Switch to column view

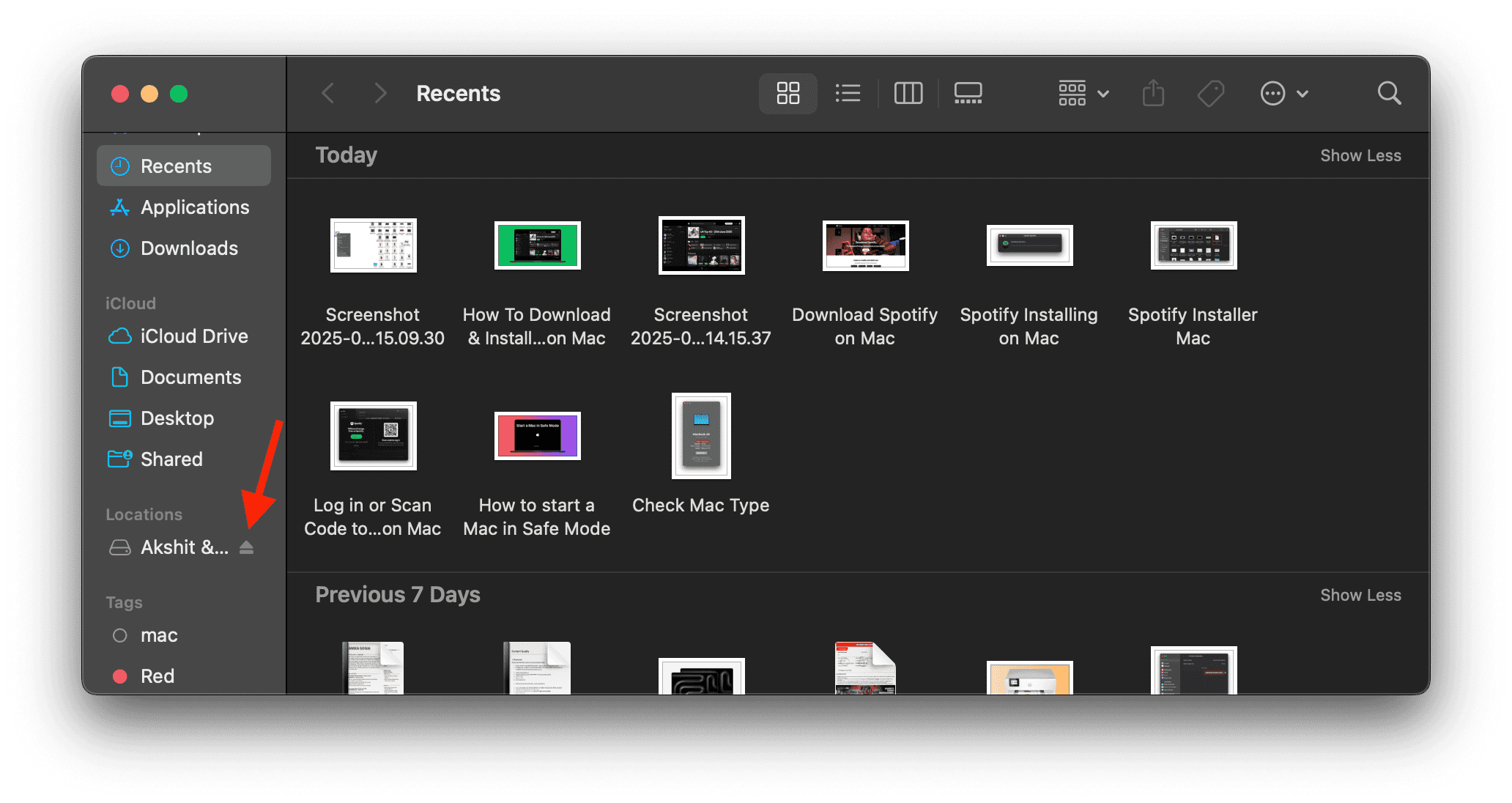908,93
